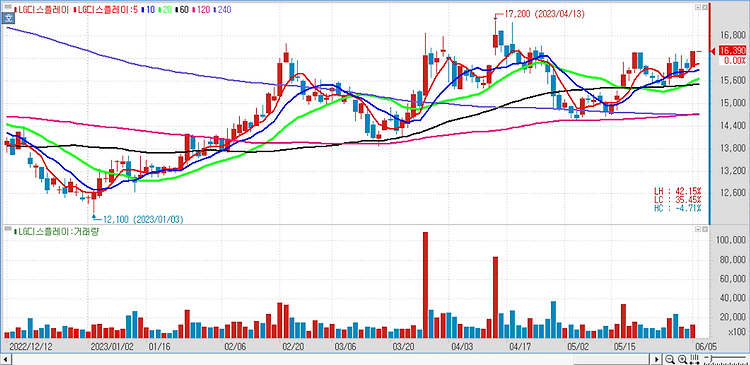Screen dimensions: 750x365
Task: Click the 03/20 date axis label
Action: (x=403, y=345)
